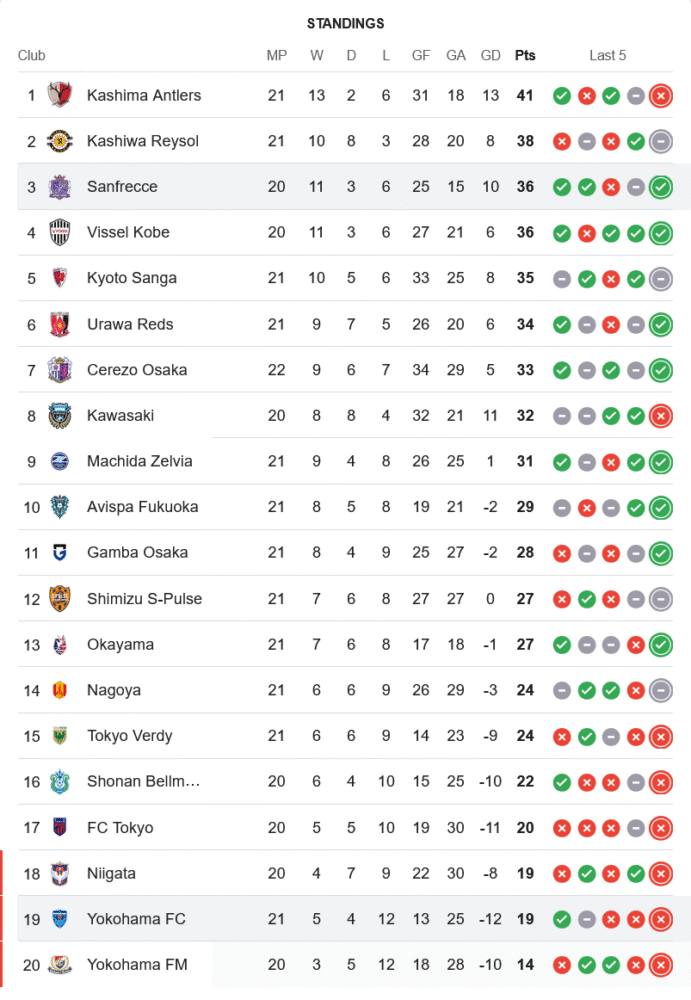691x1000 pixels.
Task: Sort by the GD column header
Action: (490, 55)
